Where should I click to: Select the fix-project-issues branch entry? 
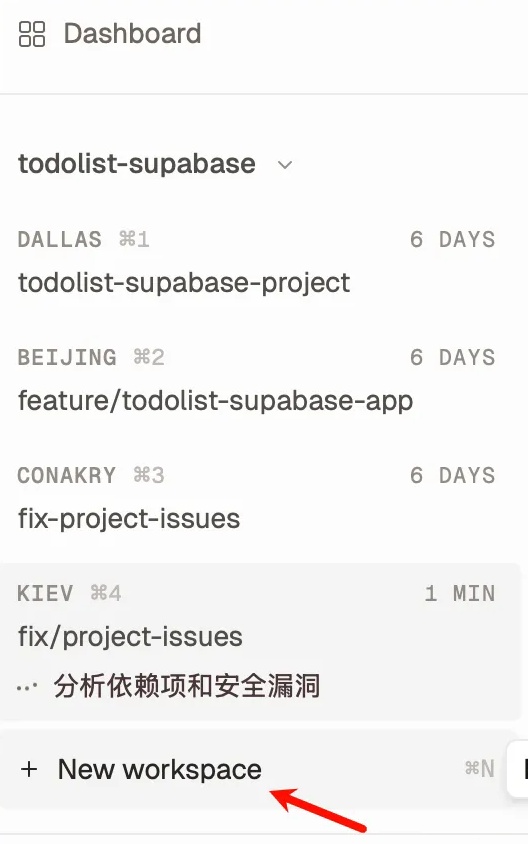[129, 519]
